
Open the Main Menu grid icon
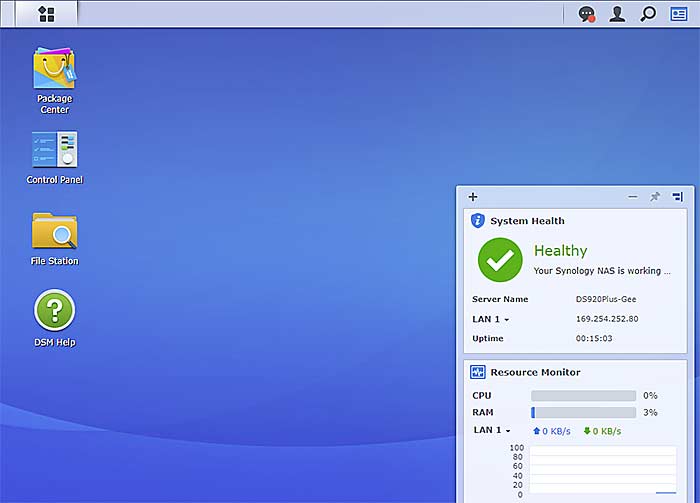(46, 14)
